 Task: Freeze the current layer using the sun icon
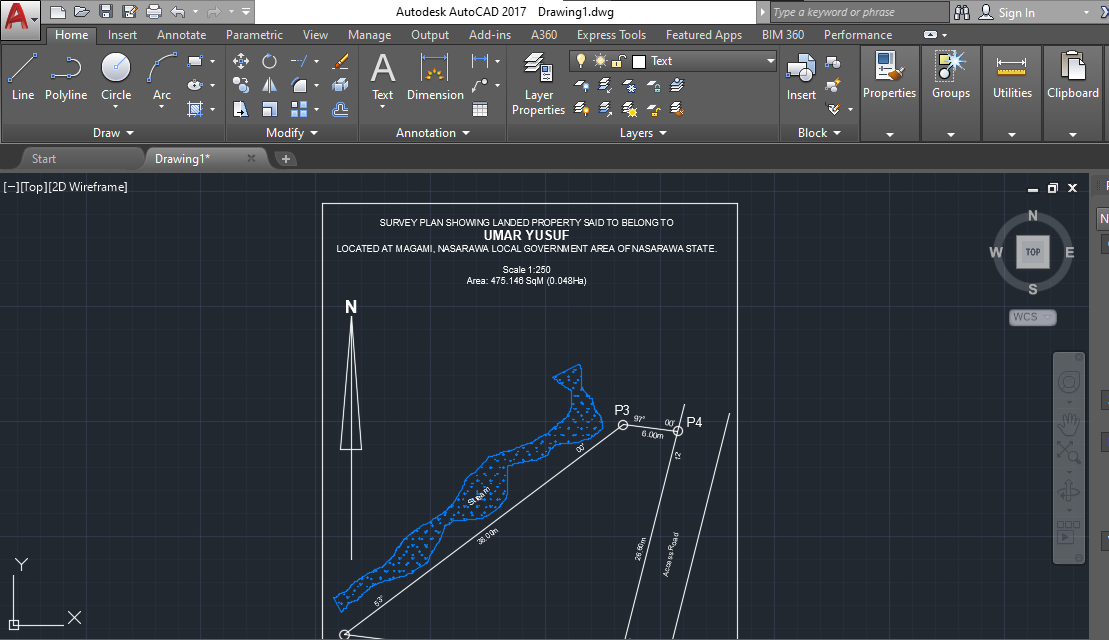[600, 60]
